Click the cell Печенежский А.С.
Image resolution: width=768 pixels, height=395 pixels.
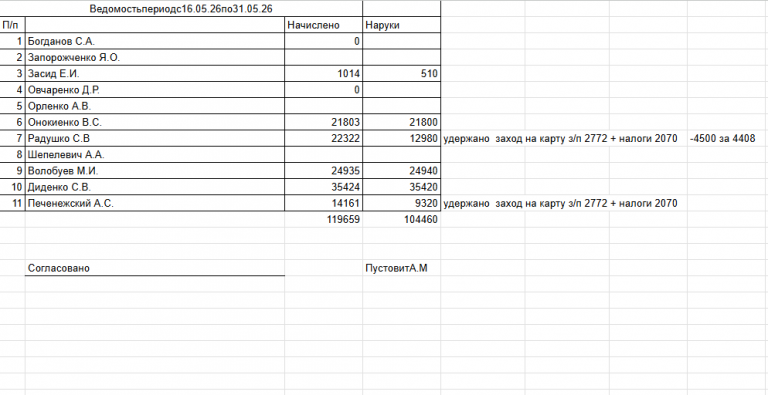tap(155, 203)
